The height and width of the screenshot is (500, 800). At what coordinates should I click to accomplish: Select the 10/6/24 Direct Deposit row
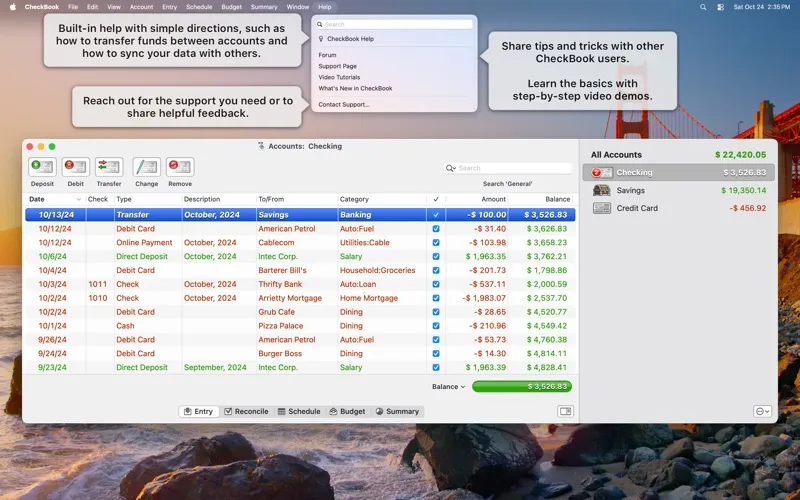(x=300, y=257)
